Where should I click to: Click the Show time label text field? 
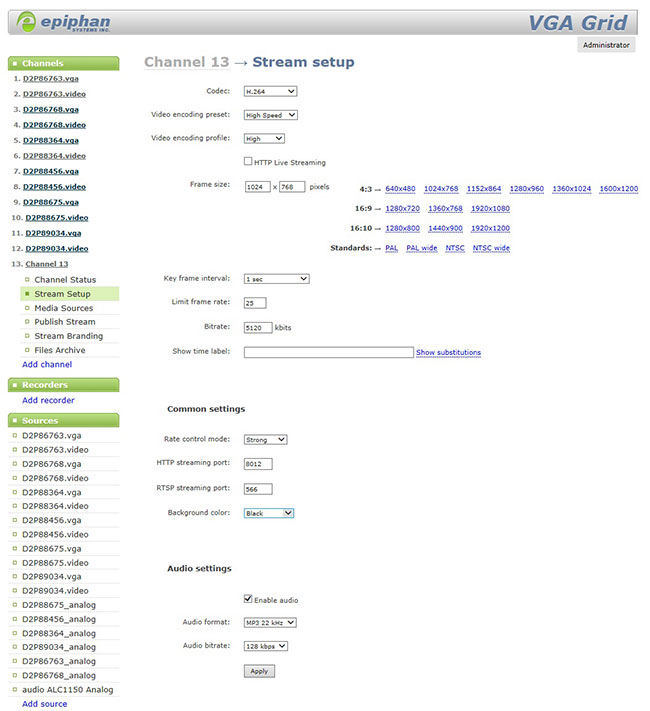pos(328,352)
